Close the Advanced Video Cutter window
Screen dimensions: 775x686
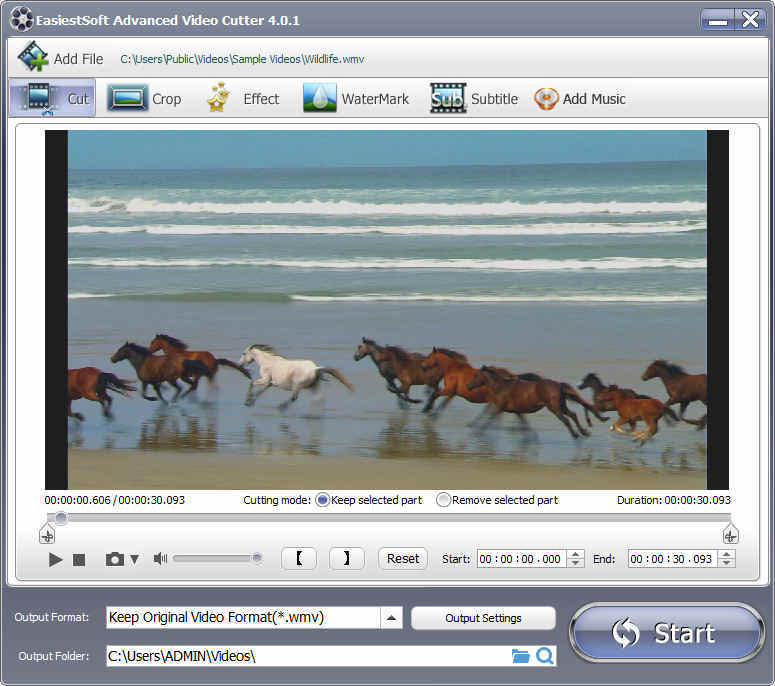[751, 20]
